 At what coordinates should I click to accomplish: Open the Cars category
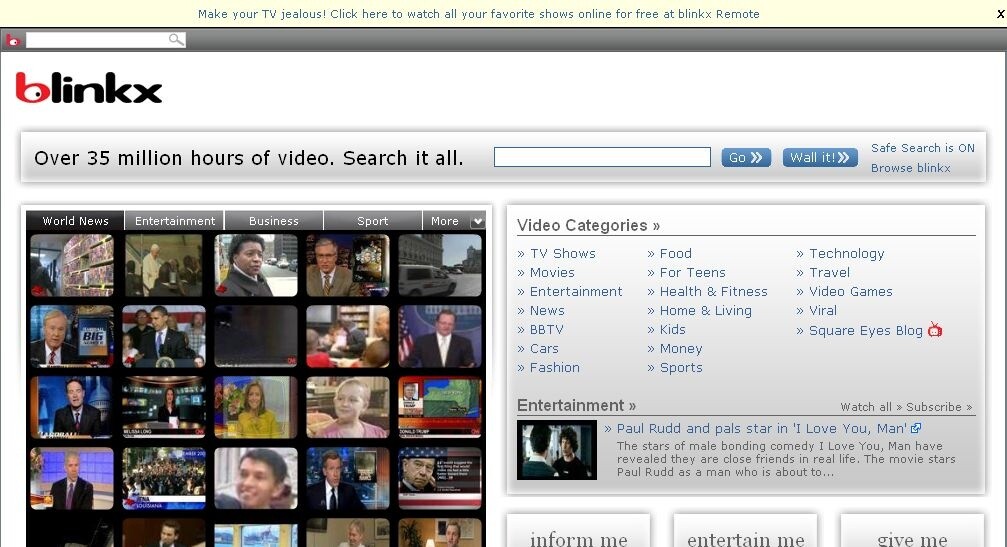(544, 349)
